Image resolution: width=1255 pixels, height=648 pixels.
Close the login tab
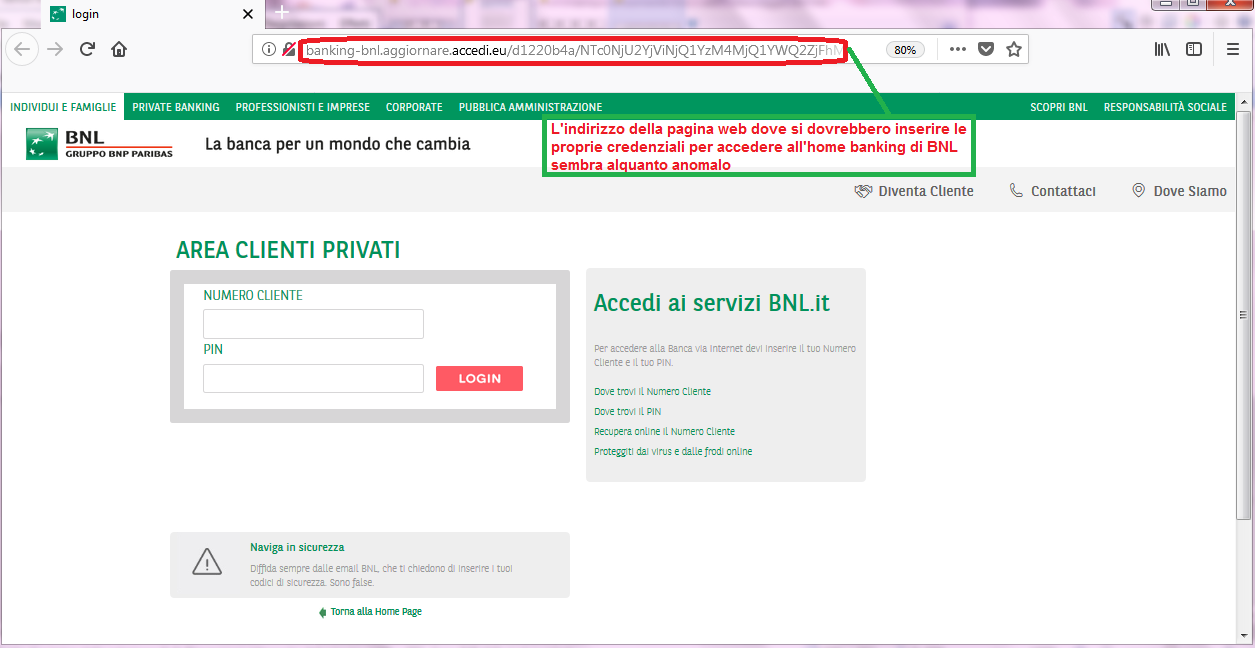click(x=248, y=14)
